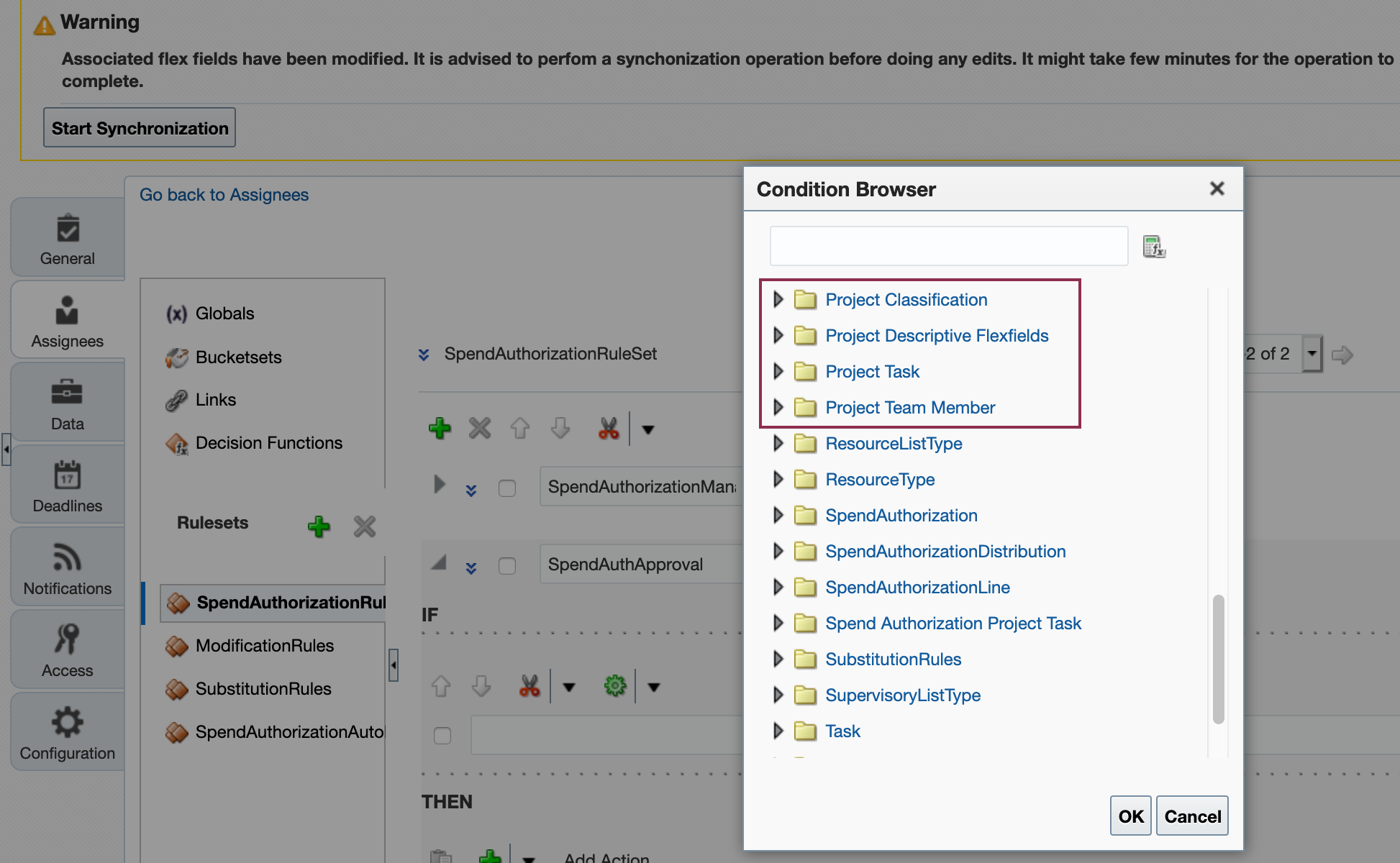1400x863 pixels.
Task: Click scissors cut icon in rule toolbar
Action: coord(609,429)
